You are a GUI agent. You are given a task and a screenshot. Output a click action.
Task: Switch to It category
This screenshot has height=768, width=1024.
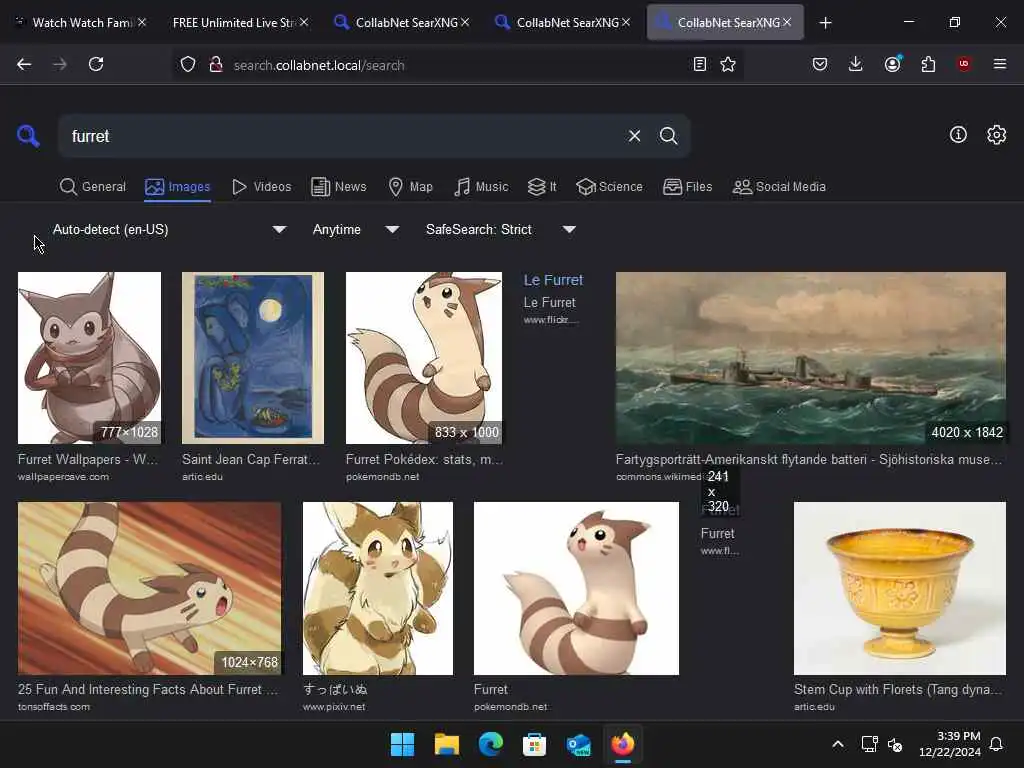(x=542, y=187)
